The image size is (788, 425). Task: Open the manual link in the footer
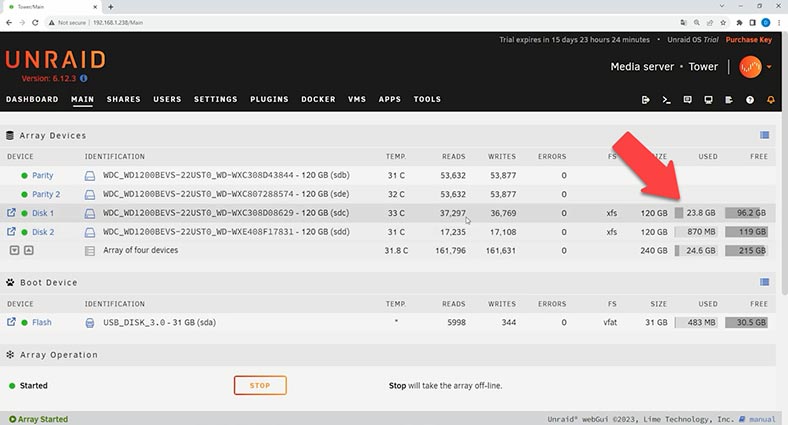(762, 419)
